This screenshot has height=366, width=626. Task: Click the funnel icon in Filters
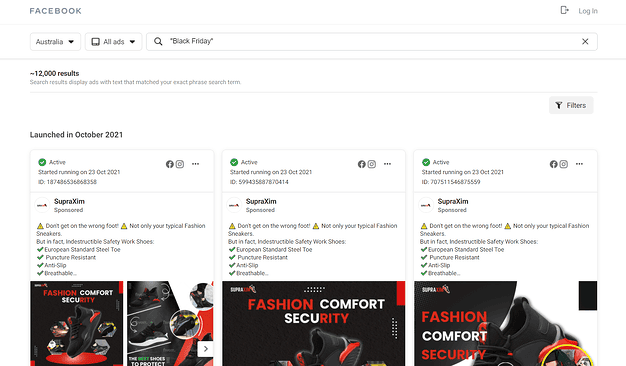pos(559,105)
